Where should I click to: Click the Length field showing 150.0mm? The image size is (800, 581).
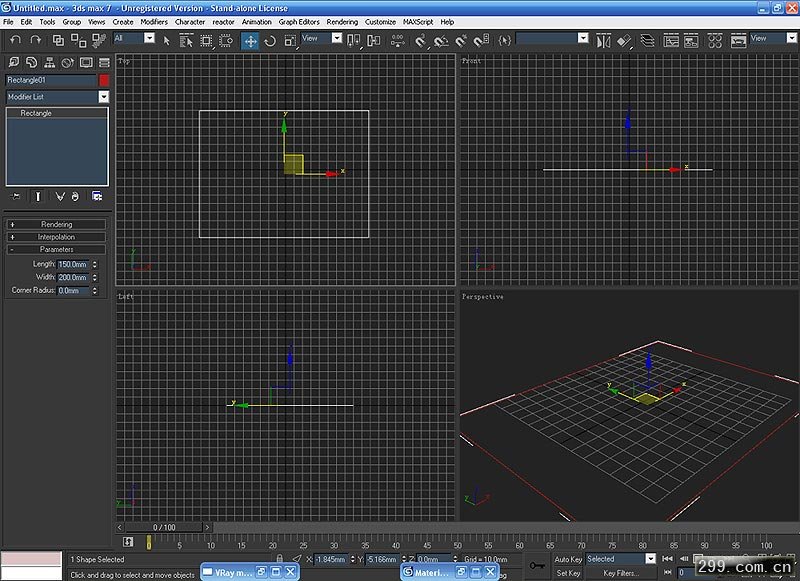tap(73, 264)
